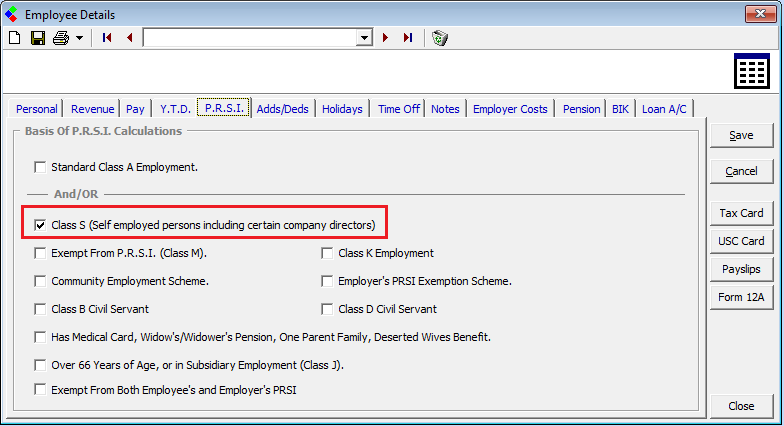Enable Standard Class A Employment checkbox
784x426 pixels.
click(x=41, y=167)
